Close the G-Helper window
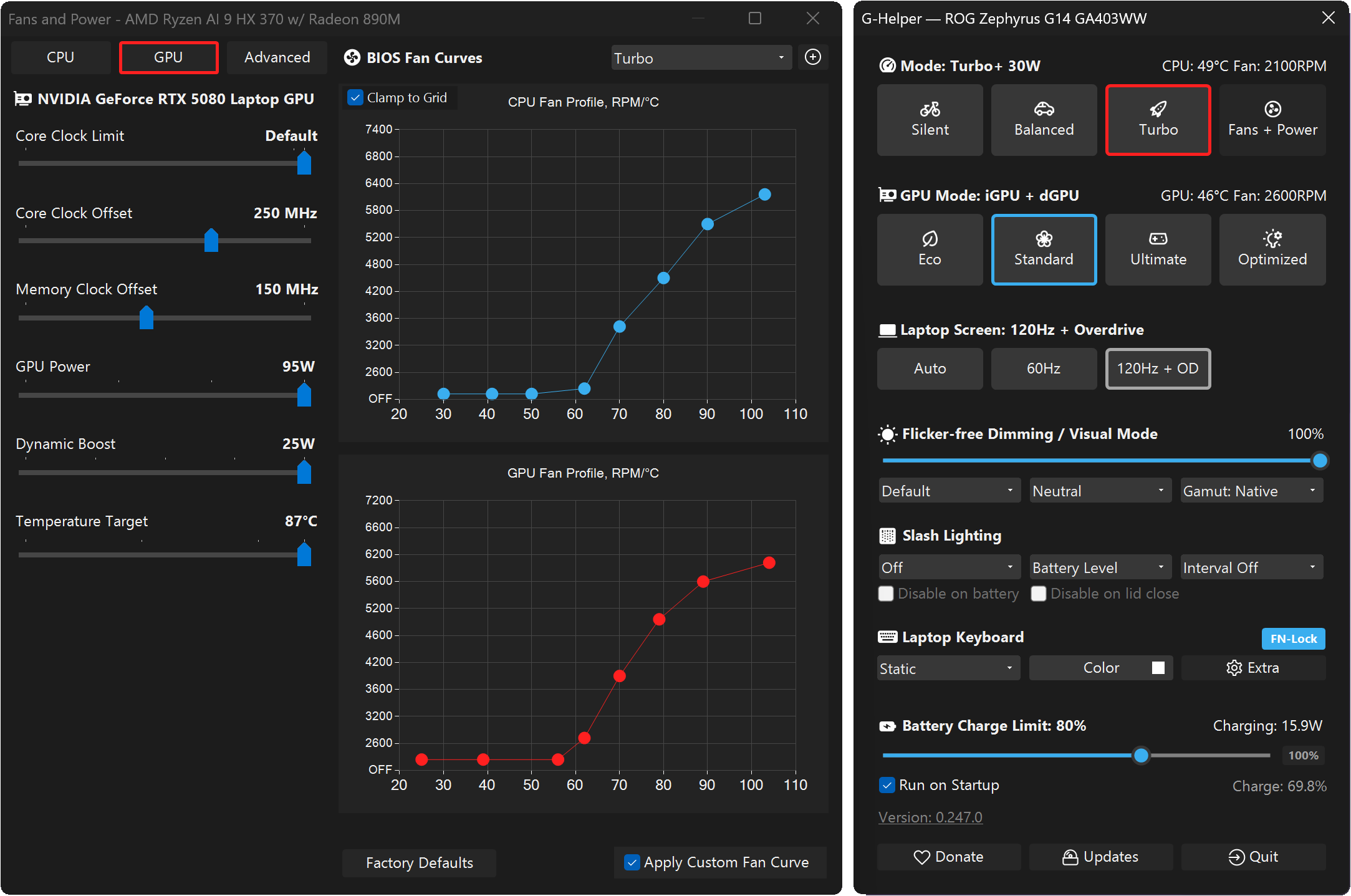 tap(1329, 18)
